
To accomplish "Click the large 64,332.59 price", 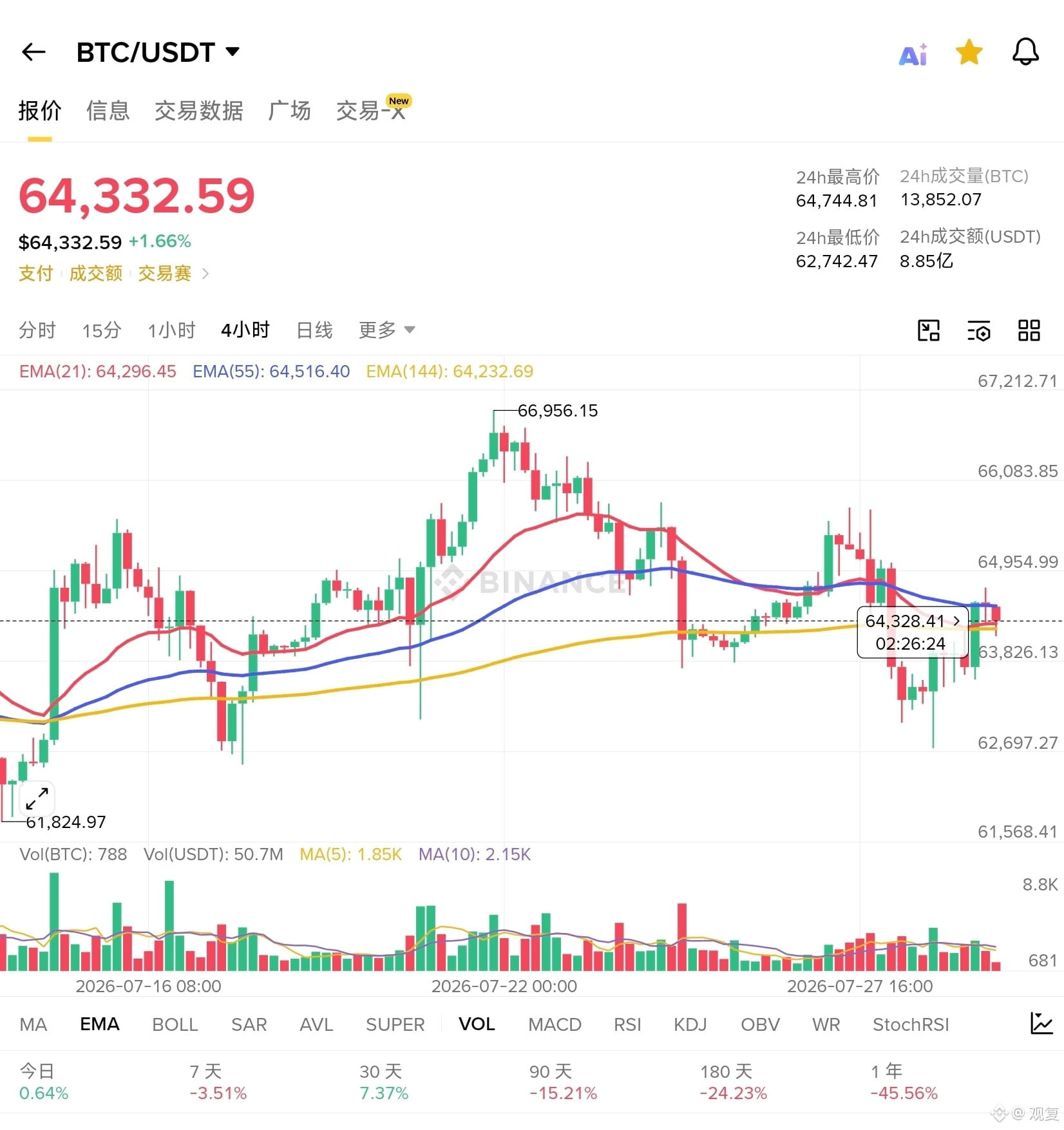I will point(137,195).
